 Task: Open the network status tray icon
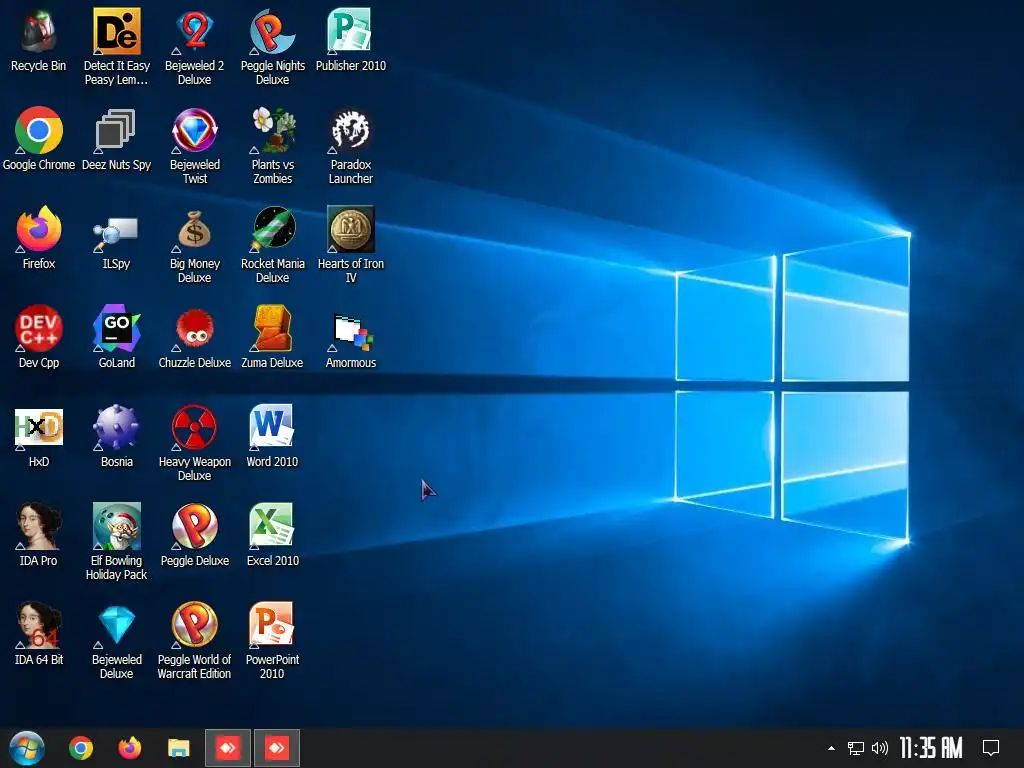[856, 748]
